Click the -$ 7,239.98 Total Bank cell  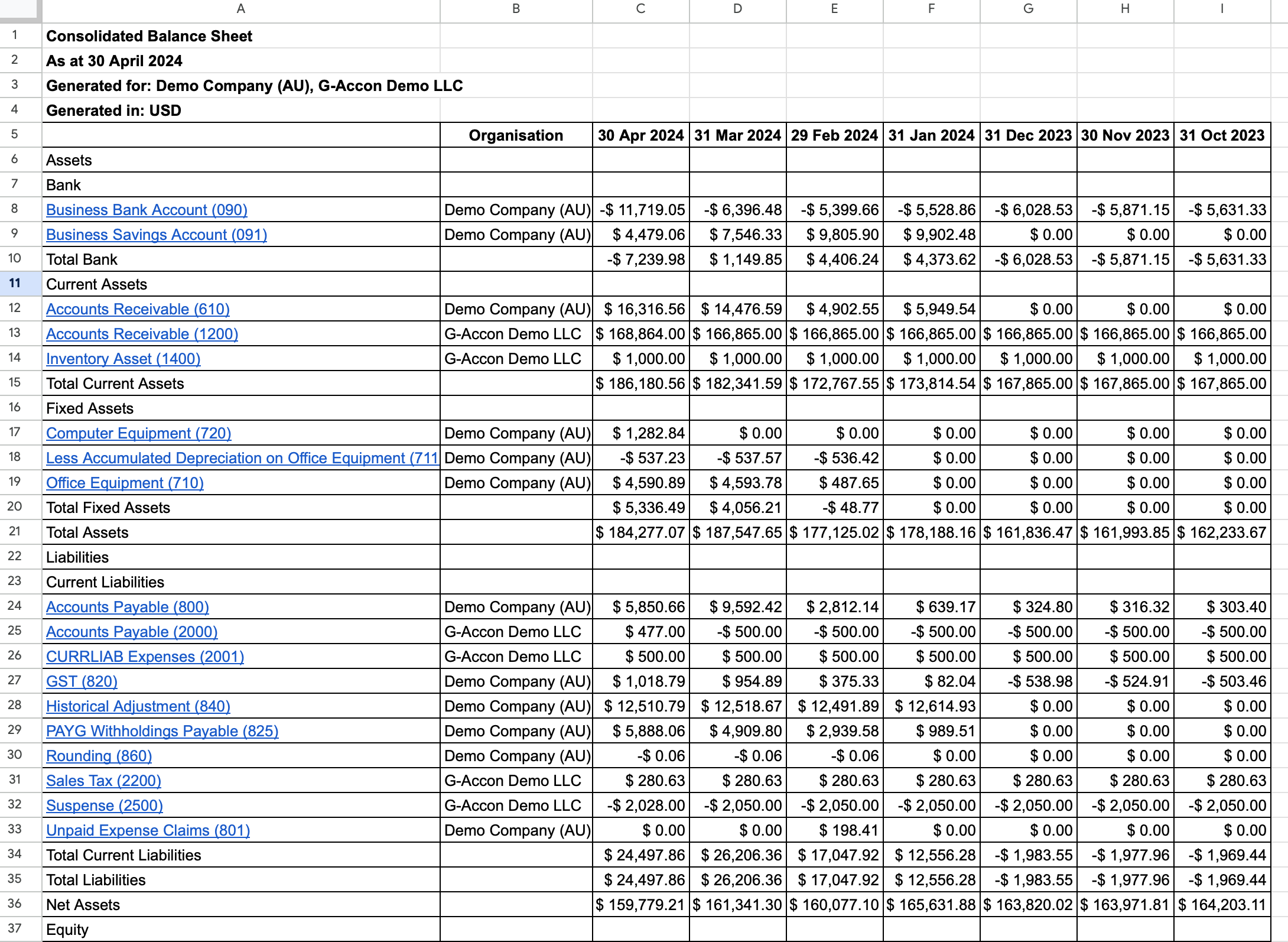[x=641, y=259]
